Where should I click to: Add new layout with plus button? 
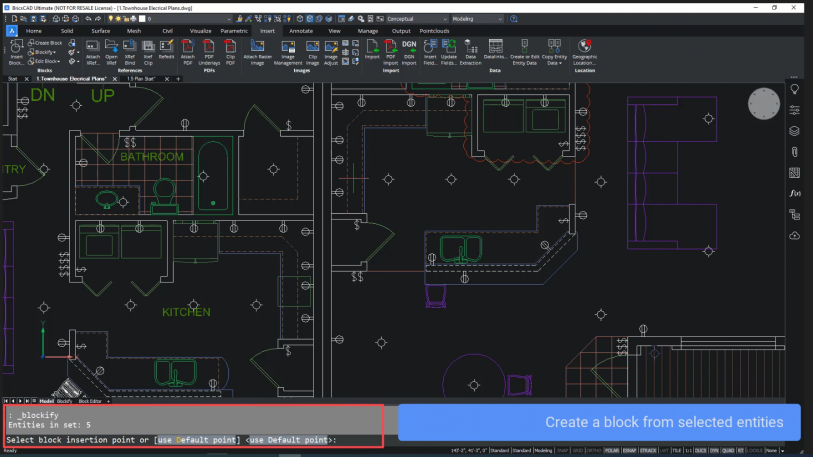pyautogui.click(x=108, y=401)
